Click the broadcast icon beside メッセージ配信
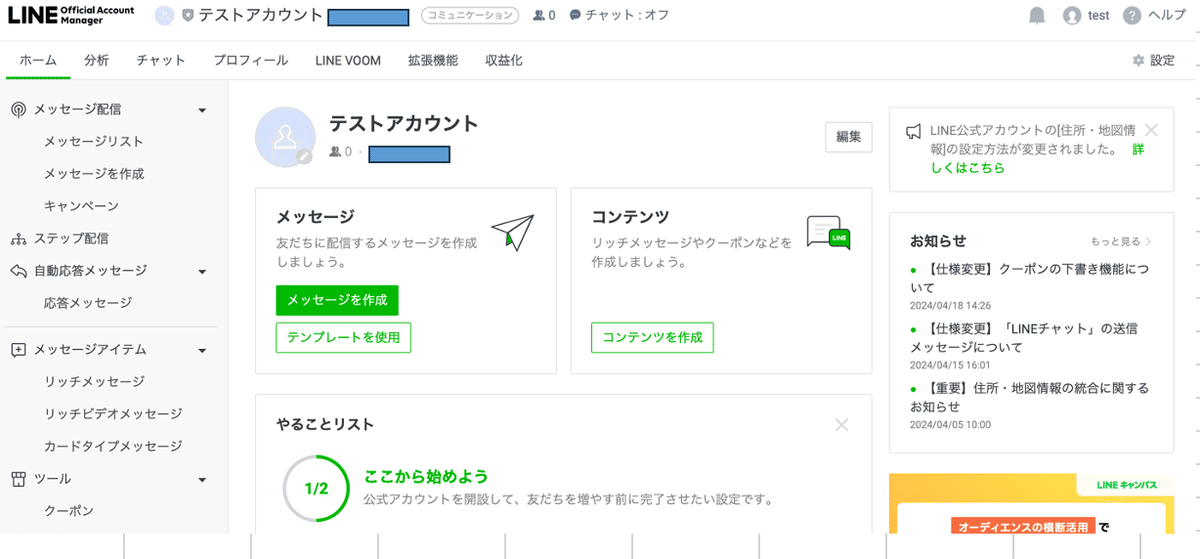Image resolution: width=1200 pixels, height=559 pixels. 18,110
